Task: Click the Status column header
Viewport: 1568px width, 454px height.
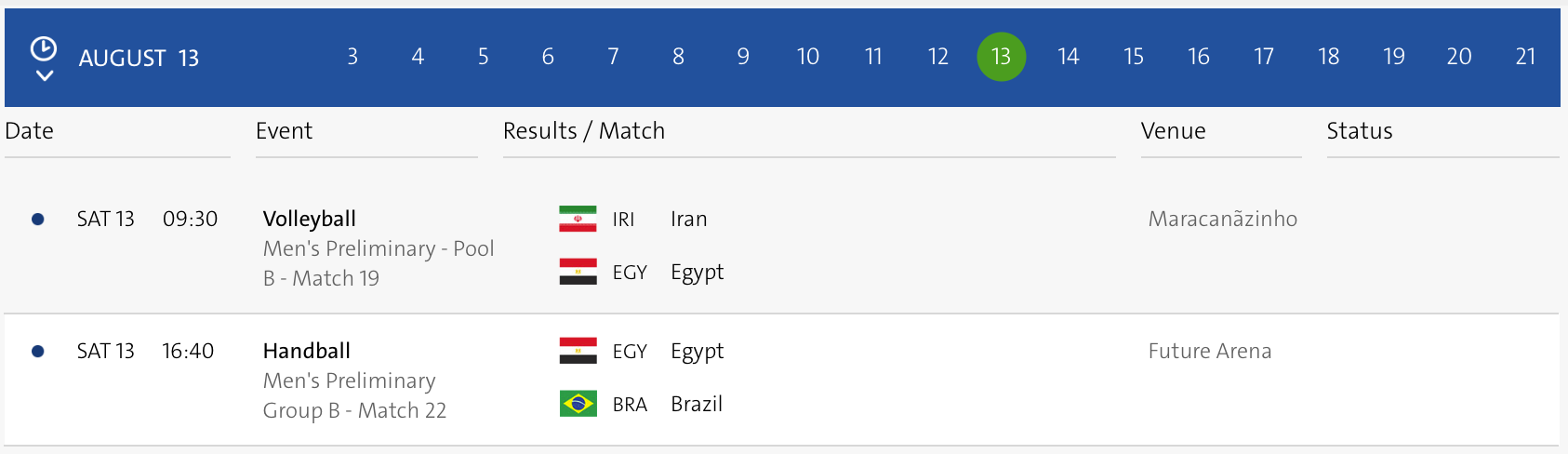Action: pyautogui.click(x=1359, y=131)
